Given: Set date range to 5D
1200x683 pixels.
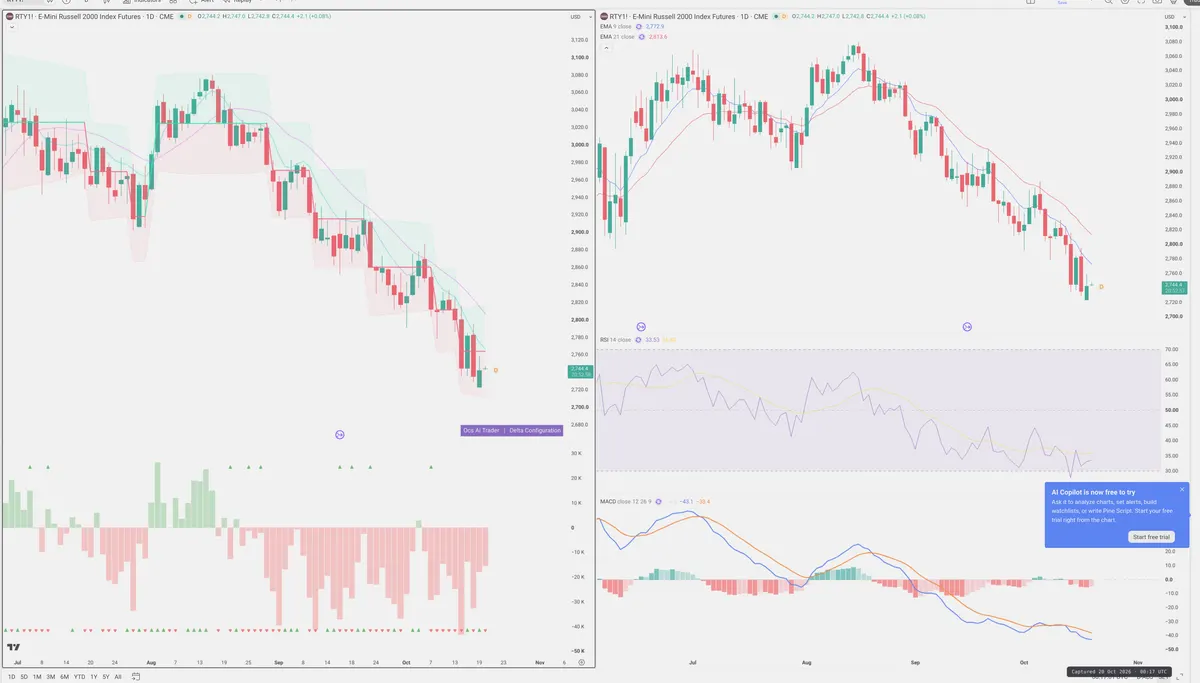Looking at the screenshot, I should pyautogui.click(x=24, y=677).
